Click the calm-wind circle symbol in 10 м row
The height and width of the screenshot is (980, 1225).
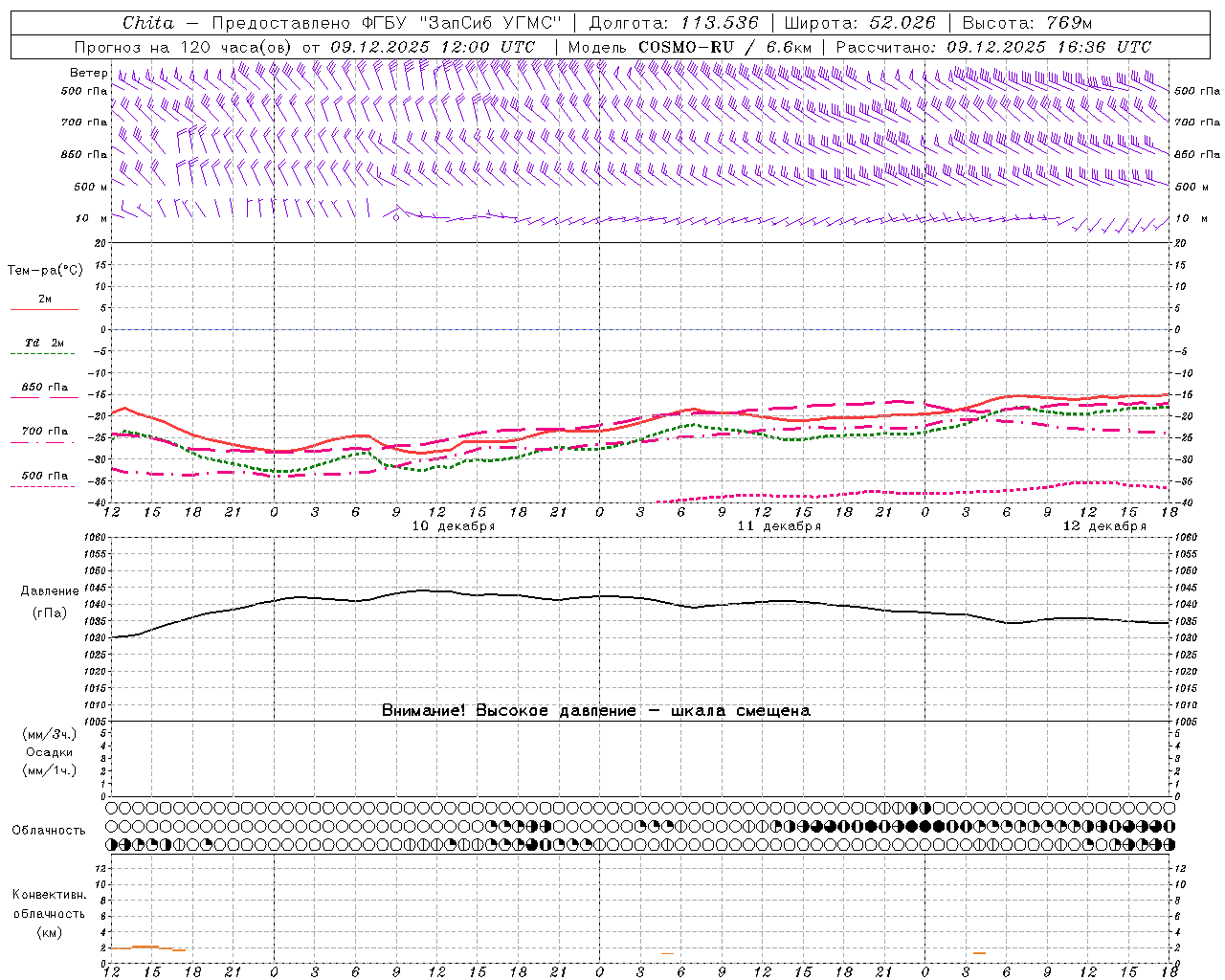coord(396,217)
